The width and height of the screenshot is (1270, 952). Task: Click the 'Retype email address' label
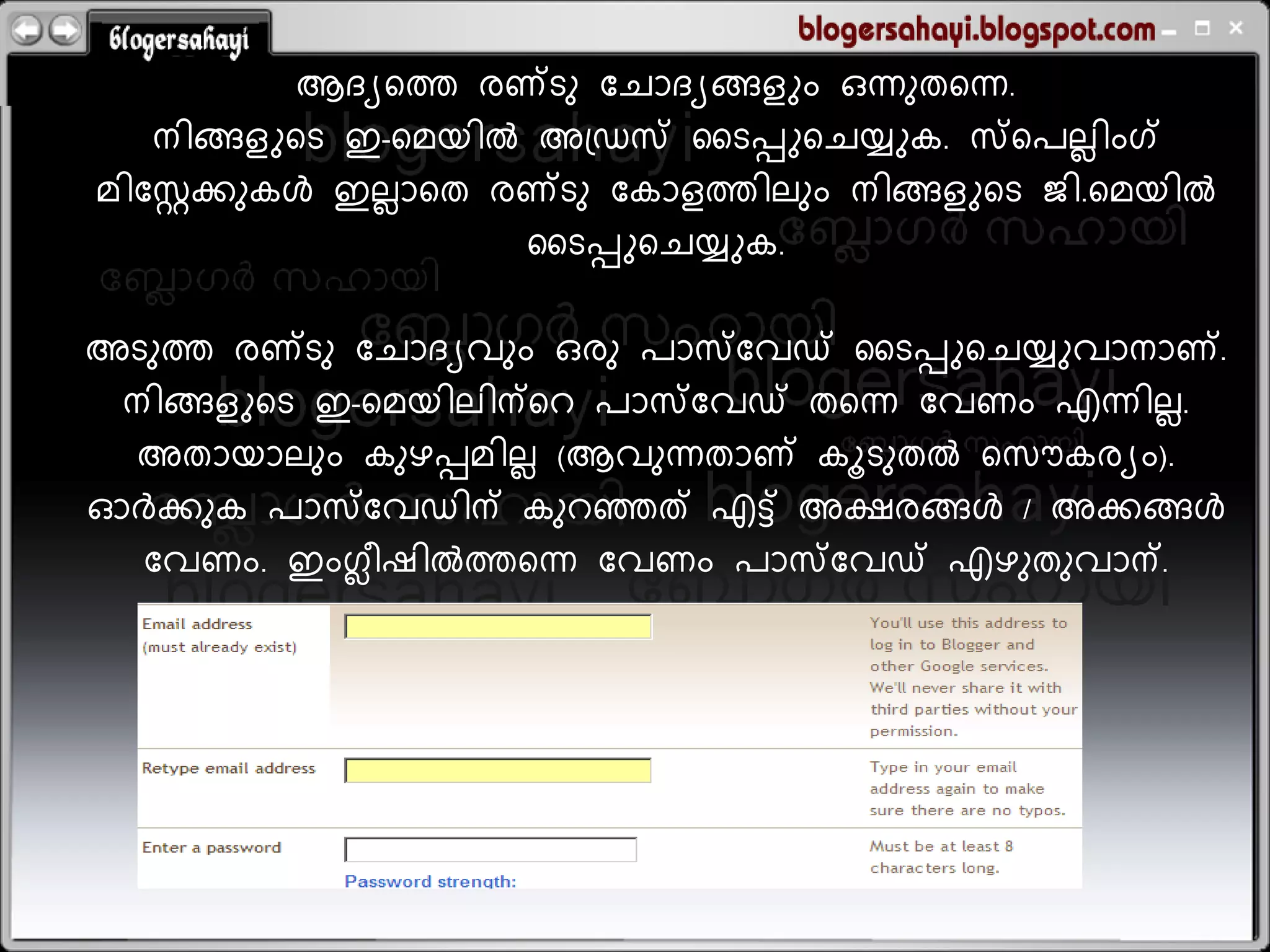click(229, 768)
